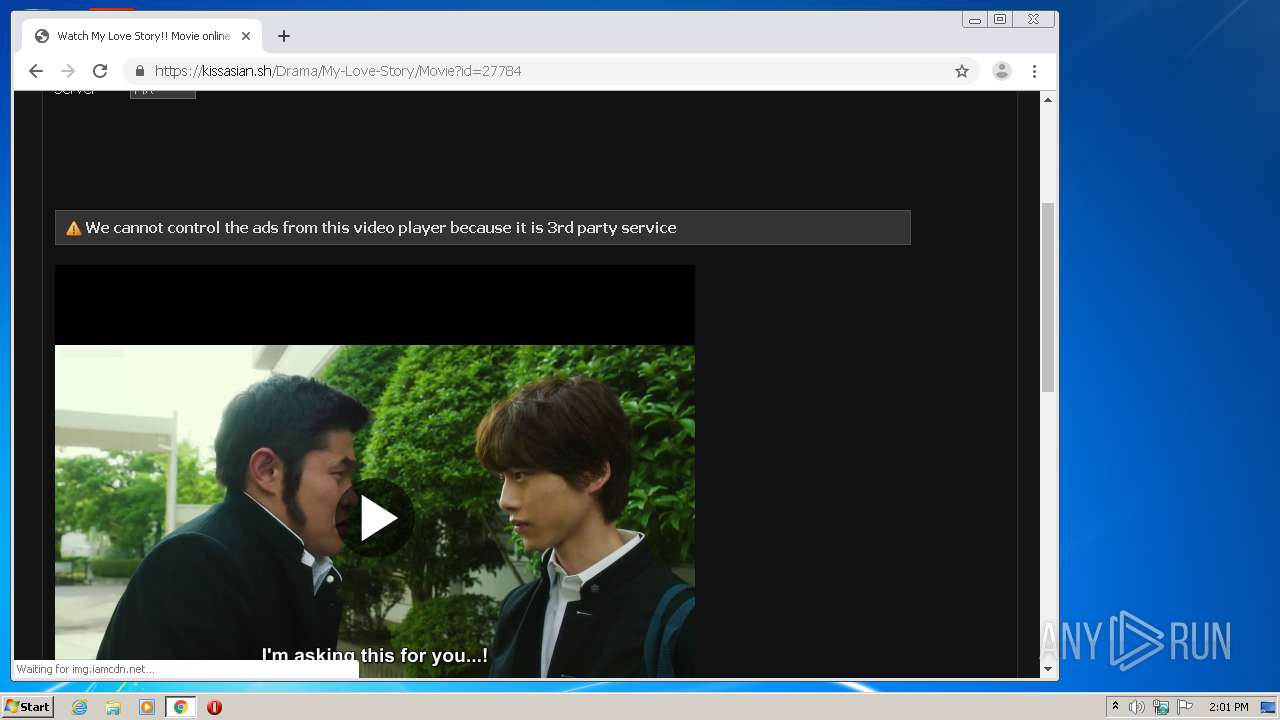Switch to Chrome in the taskbar

tap(180, 707)
